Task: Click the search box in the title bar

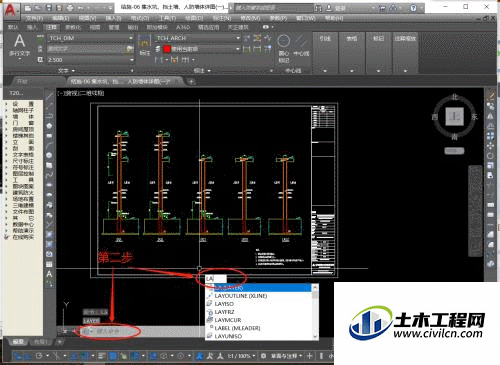Action: [x=273, y=8]
